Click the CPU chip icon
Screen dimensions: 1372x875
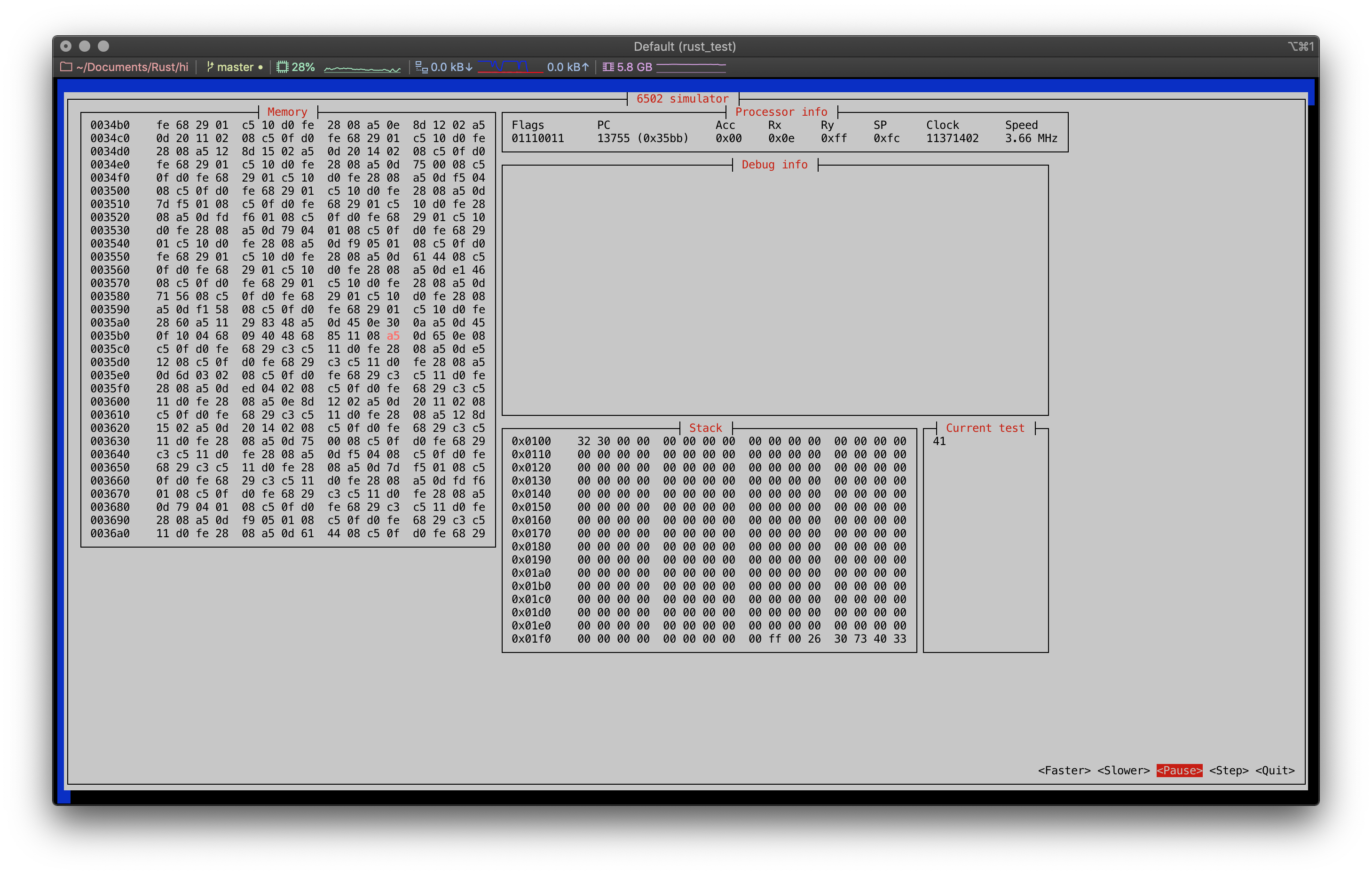point(282,67)
